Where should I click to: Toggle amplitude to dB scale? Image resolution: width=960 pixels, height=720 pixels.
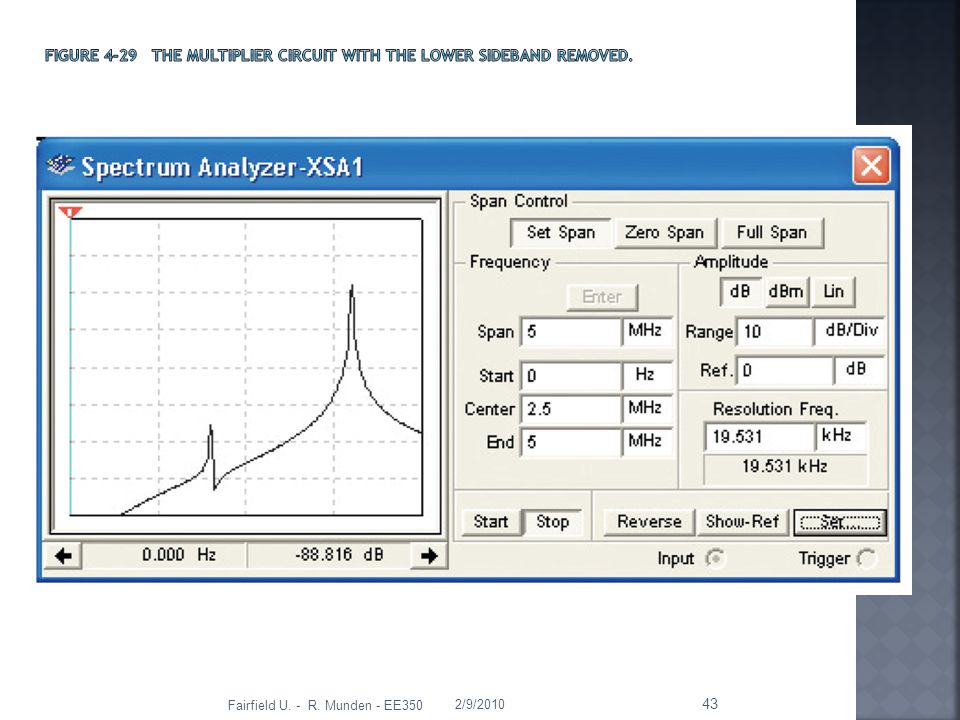tap(740, 291)
